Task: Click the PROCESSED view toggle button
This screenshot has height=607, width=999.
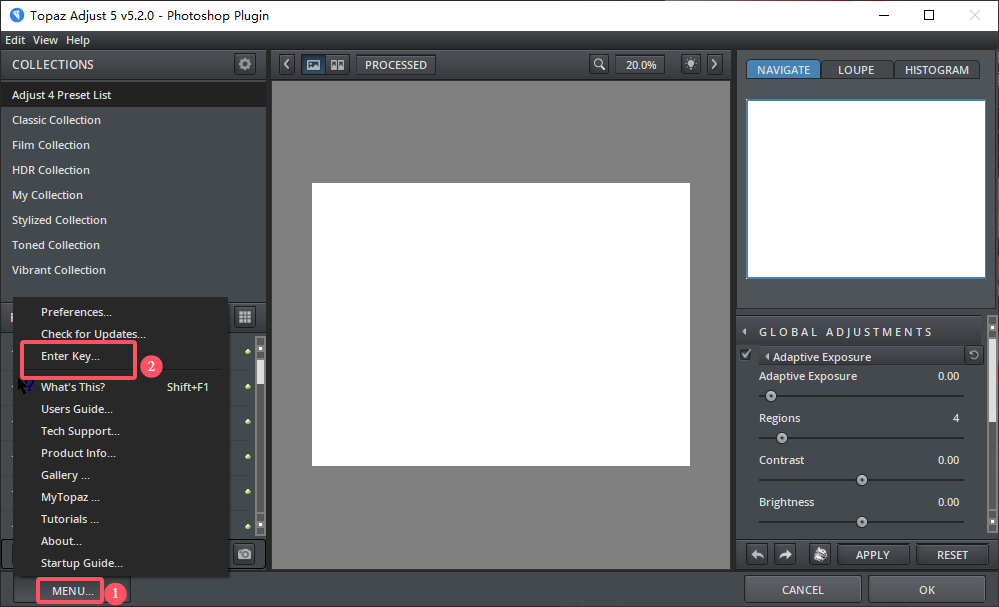Action: (396, 65)
